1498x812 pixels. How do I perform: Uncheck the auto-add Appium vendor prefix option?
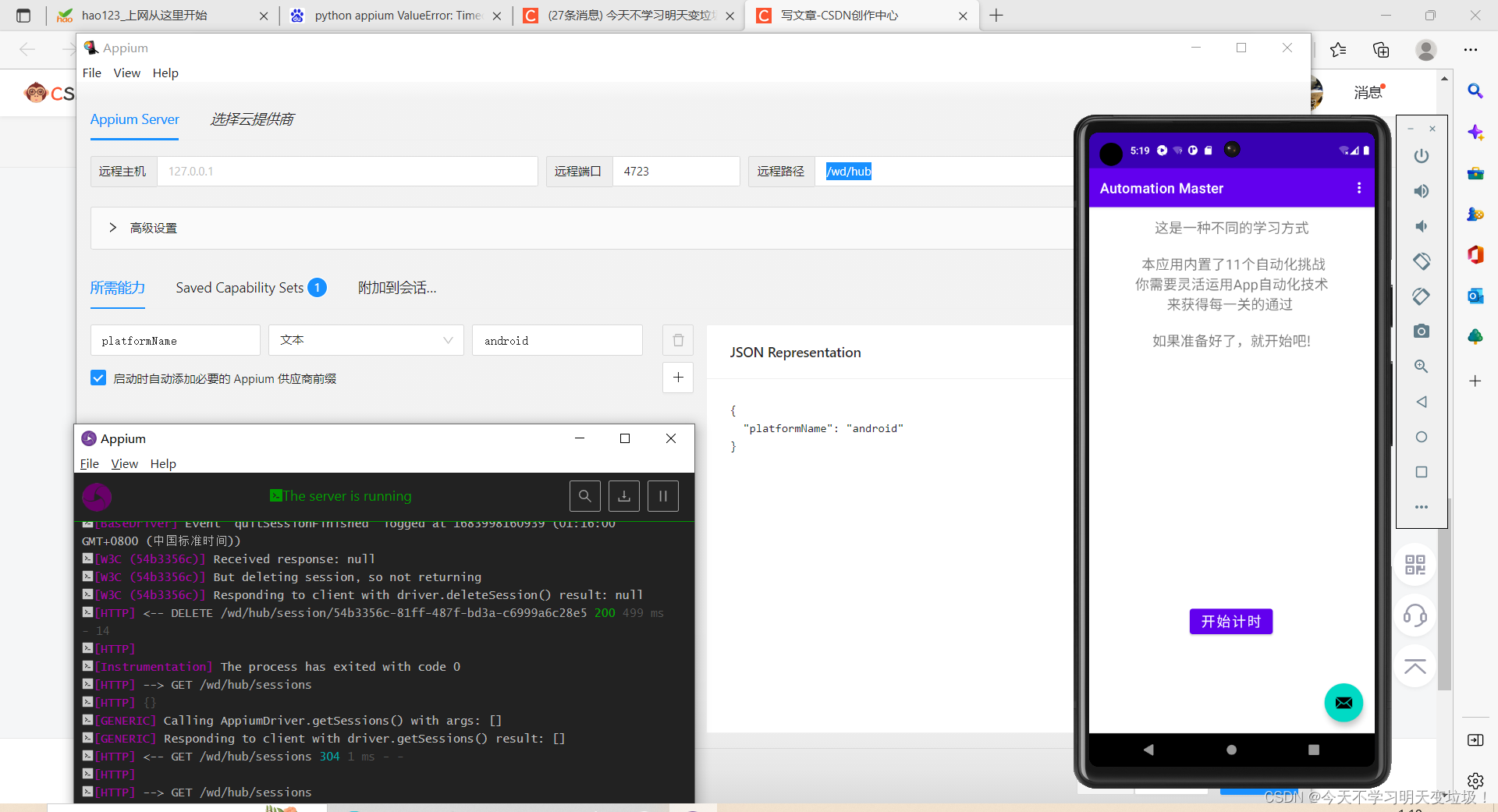(x=98, y=378)
